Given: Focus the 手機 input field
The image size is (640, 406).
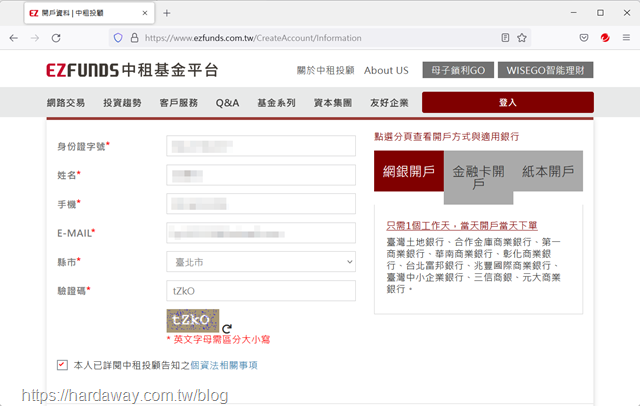Looking at the screenshot, I should (x=261, y=204).
